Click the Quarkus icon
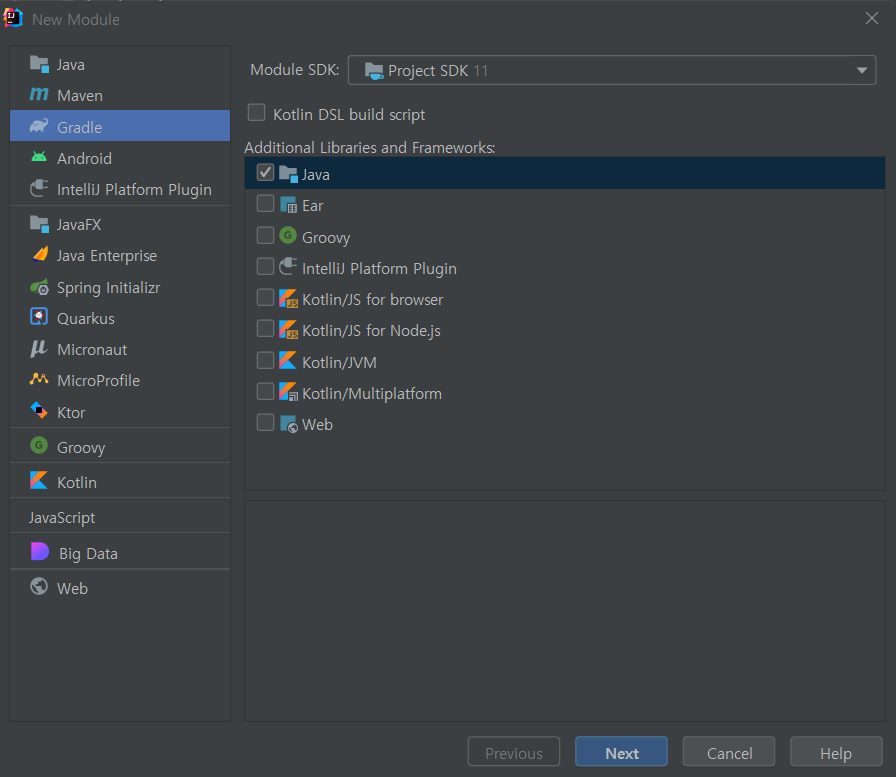This screenshot has height=777, width=896. 39,317
